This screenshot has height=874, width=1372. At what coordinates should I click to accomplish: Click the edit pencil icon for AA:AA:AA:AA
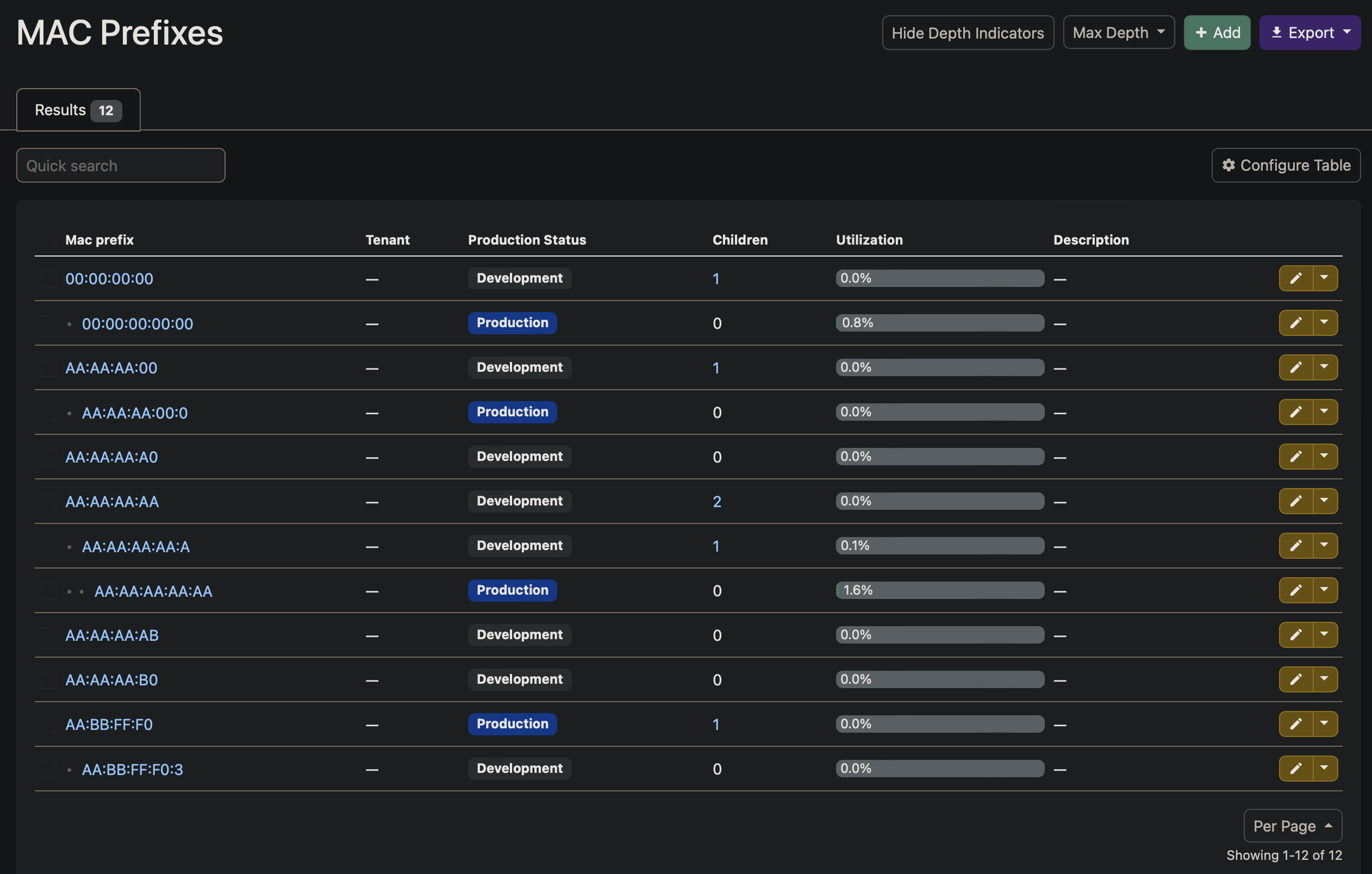tap(1296, 501)
